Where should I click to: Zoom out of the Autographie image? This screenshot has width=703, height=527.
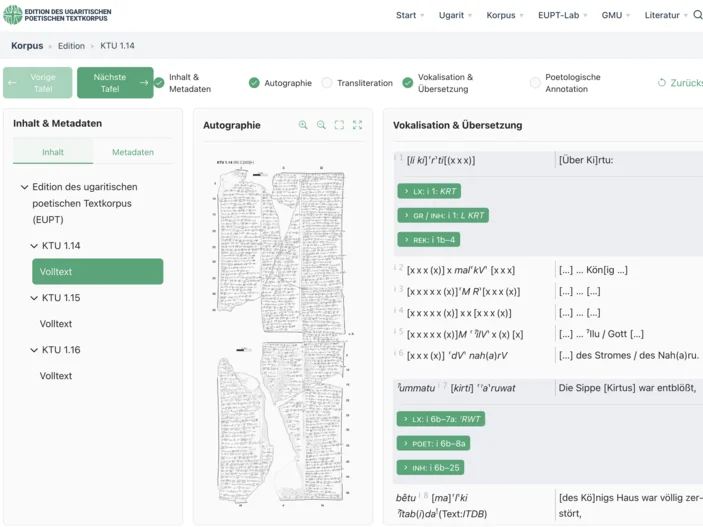[321, 125]
